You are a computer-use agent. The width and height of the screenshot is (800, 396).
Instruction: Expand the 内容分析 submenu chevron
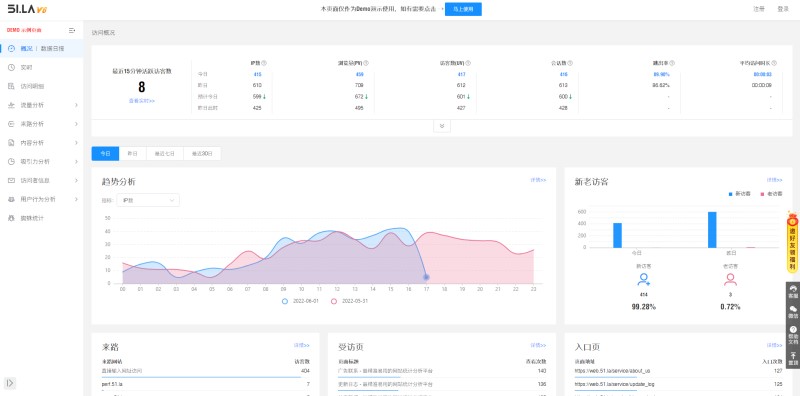click(76, 143)
